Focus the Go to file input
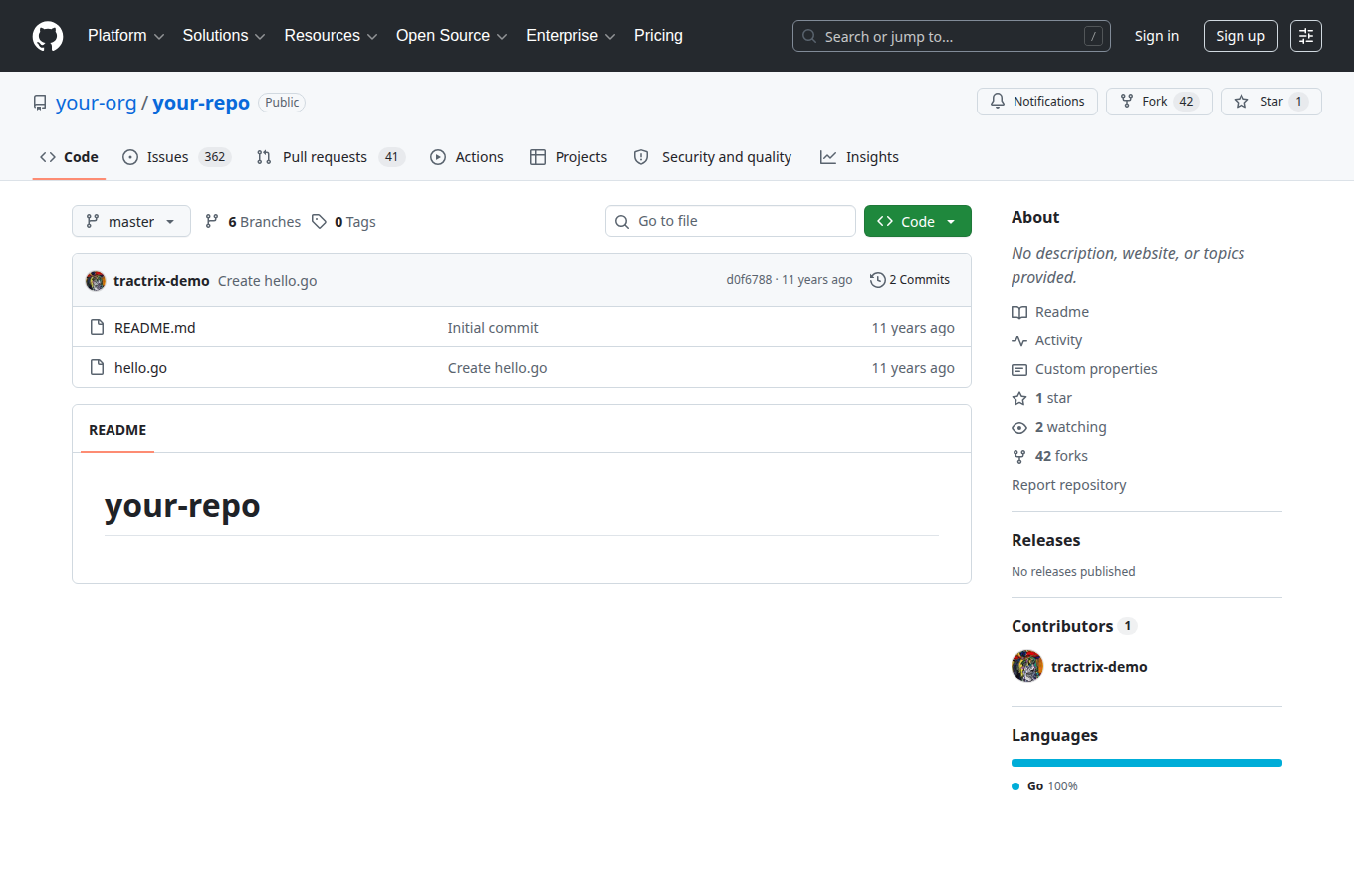The height and width of the screenshot is (896, 1354). pos(731,221)
